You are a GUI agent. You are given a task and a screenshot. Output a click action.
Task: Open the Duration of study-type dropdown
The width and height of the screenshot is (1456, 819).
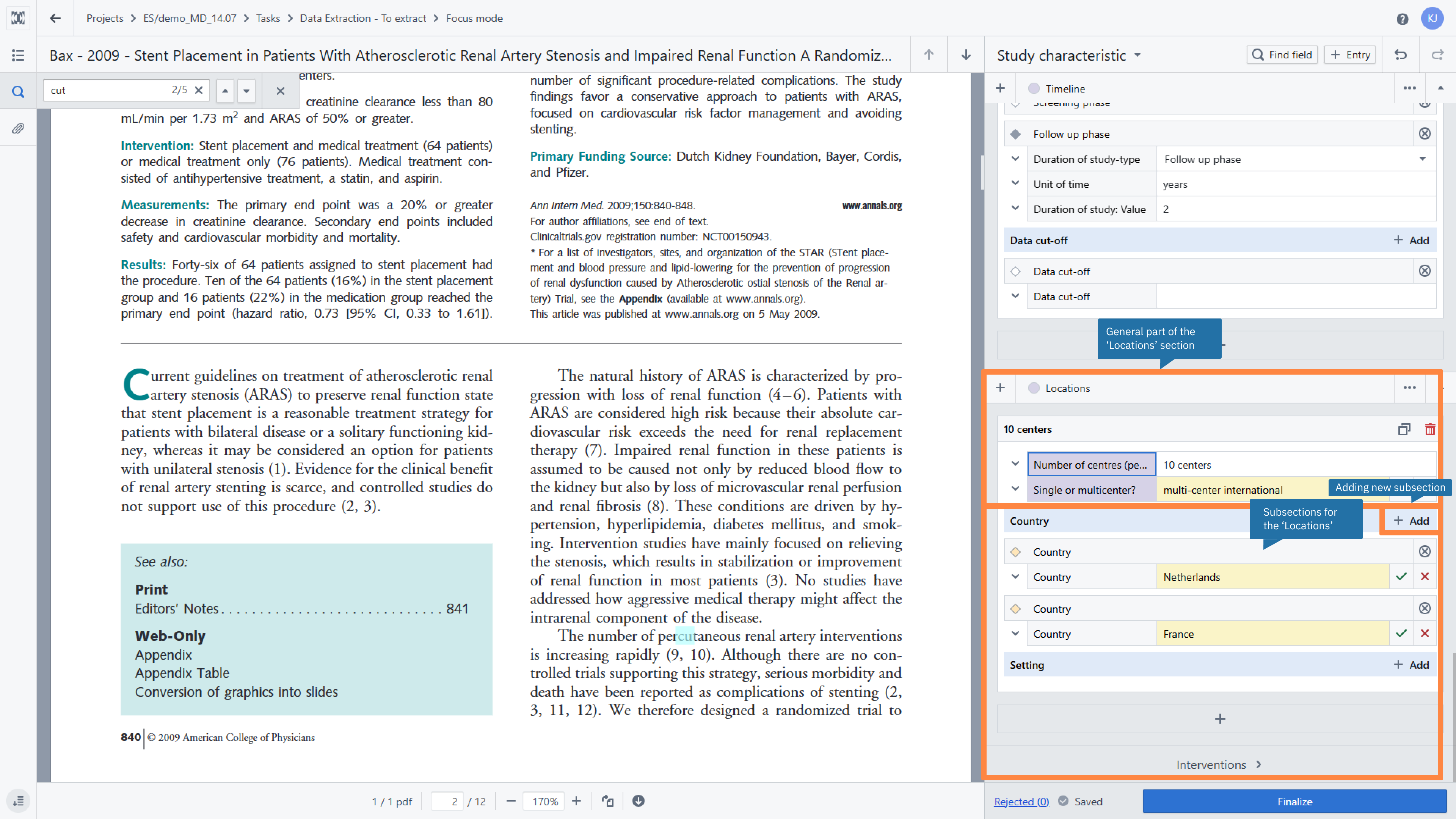pyautogui.click(x=1296, y=159)
